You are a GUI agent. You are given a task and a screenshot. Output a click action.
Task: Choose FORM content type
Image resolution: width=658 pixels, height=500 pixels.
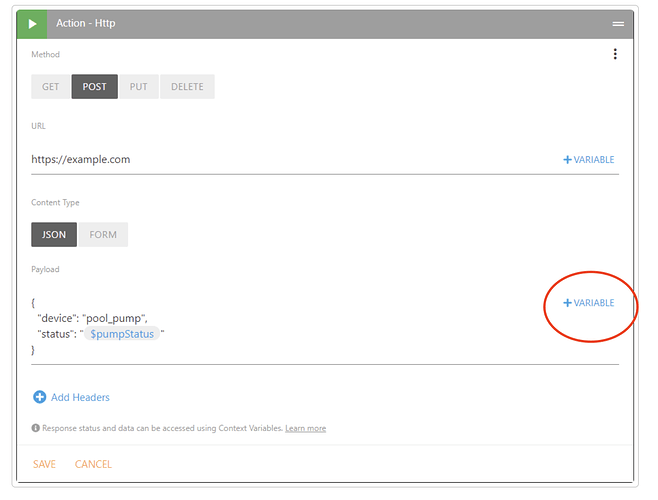(103, 234)
